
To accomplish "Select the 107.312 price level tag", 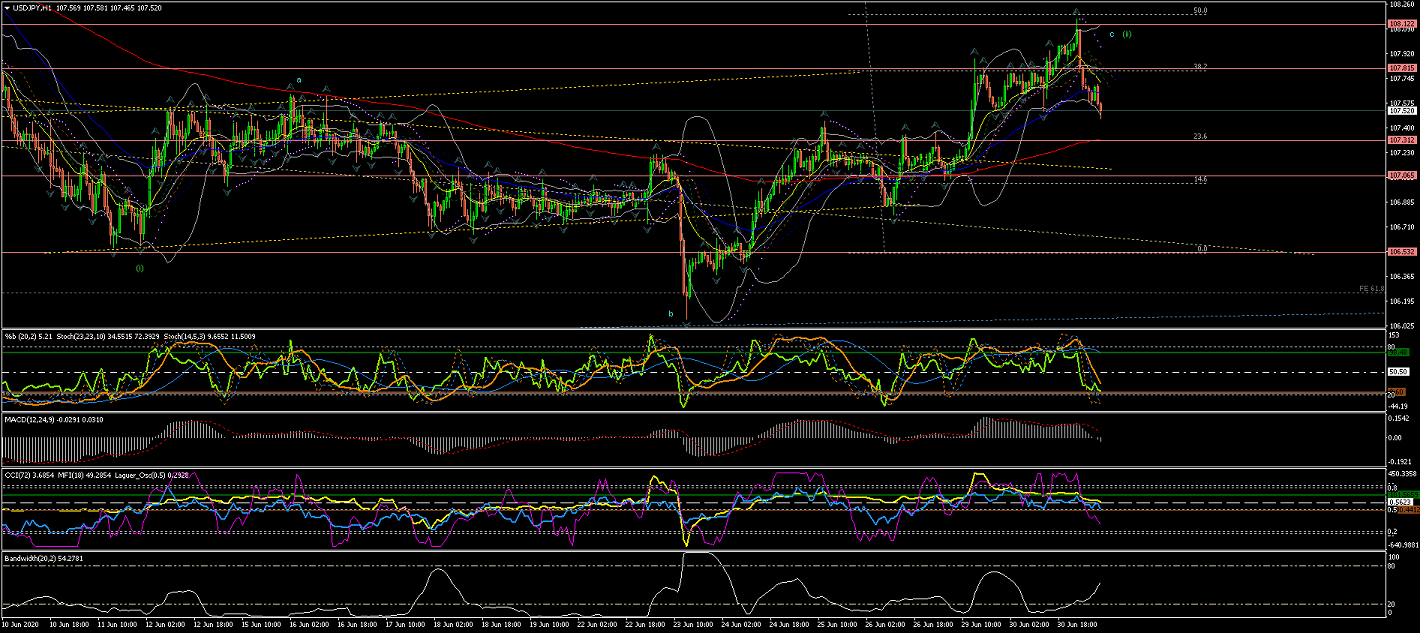I will (1401, 141).
